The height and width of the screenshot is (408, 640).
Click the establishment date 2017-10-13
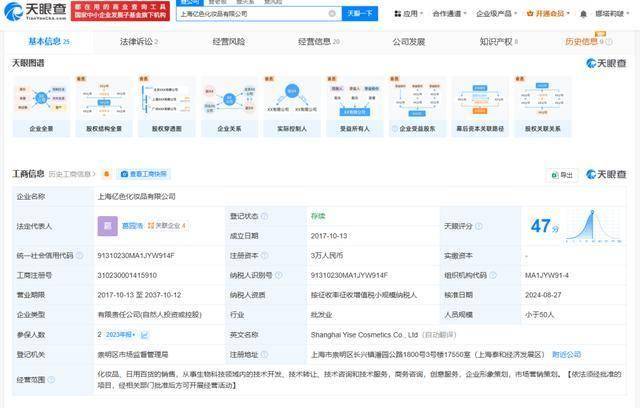click(x=329, y=236)
